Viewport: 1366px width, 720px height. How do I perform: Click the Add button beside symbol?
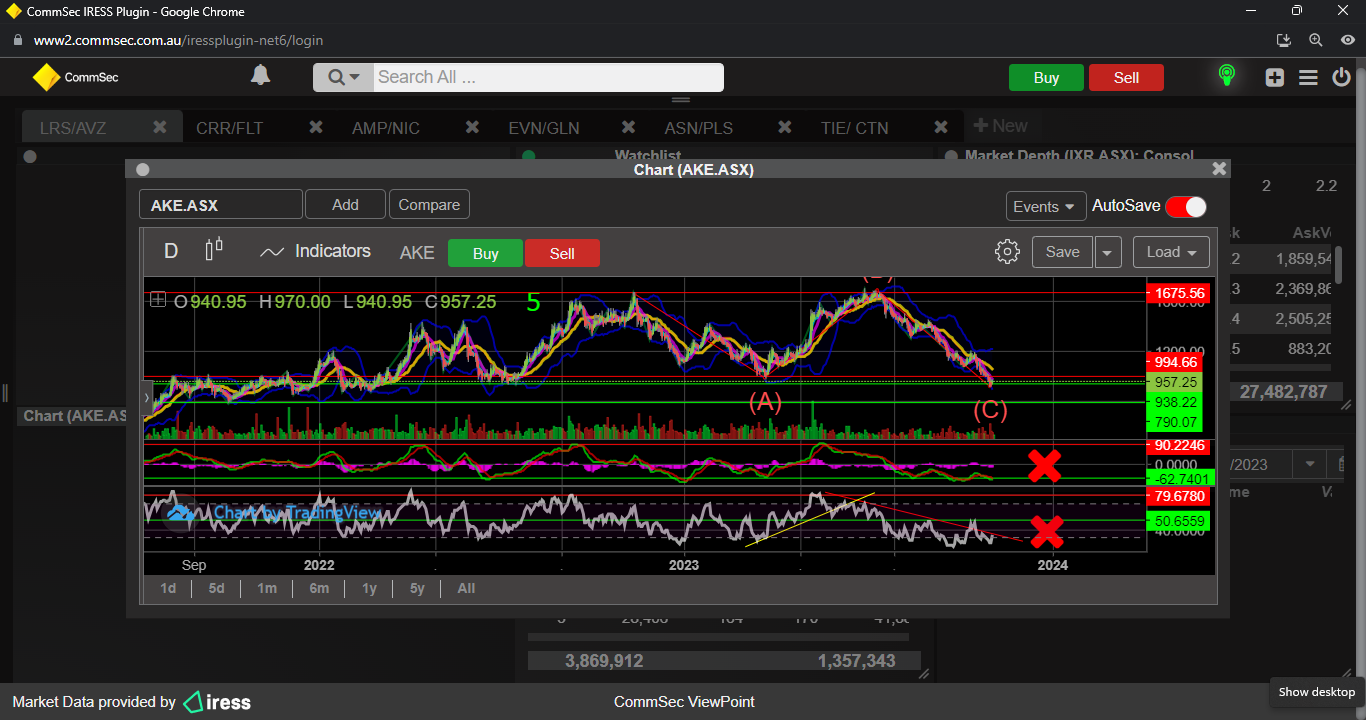[x=345, y=204]
